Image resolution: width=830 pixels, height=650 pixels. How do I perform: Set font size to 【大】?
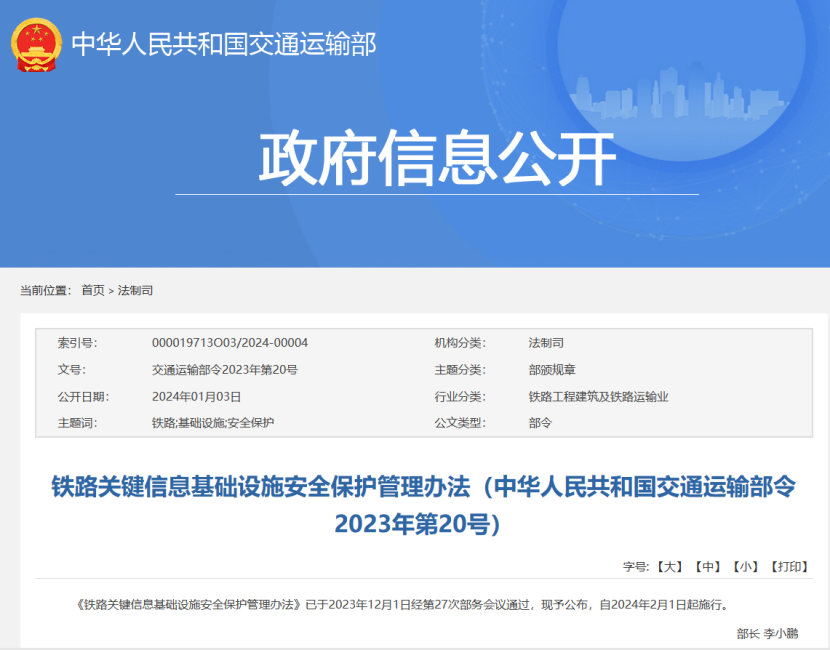(669, 567)
